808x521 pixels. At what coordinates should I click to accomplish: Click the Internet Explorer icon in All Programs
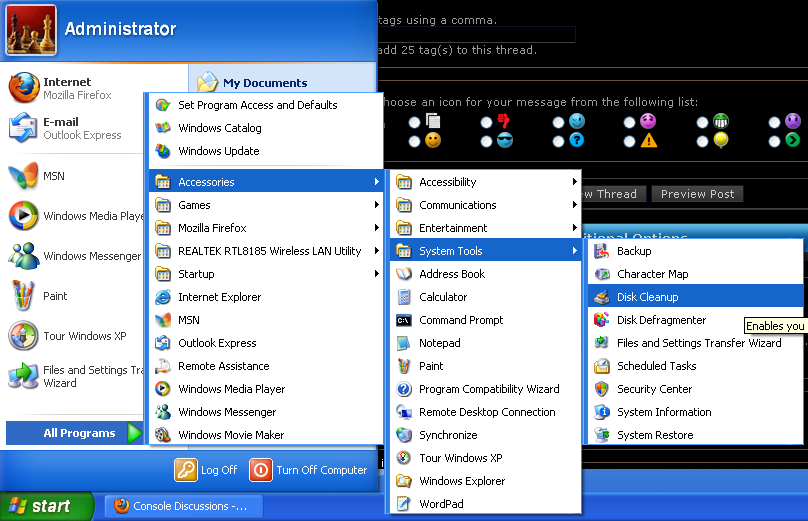163,297
